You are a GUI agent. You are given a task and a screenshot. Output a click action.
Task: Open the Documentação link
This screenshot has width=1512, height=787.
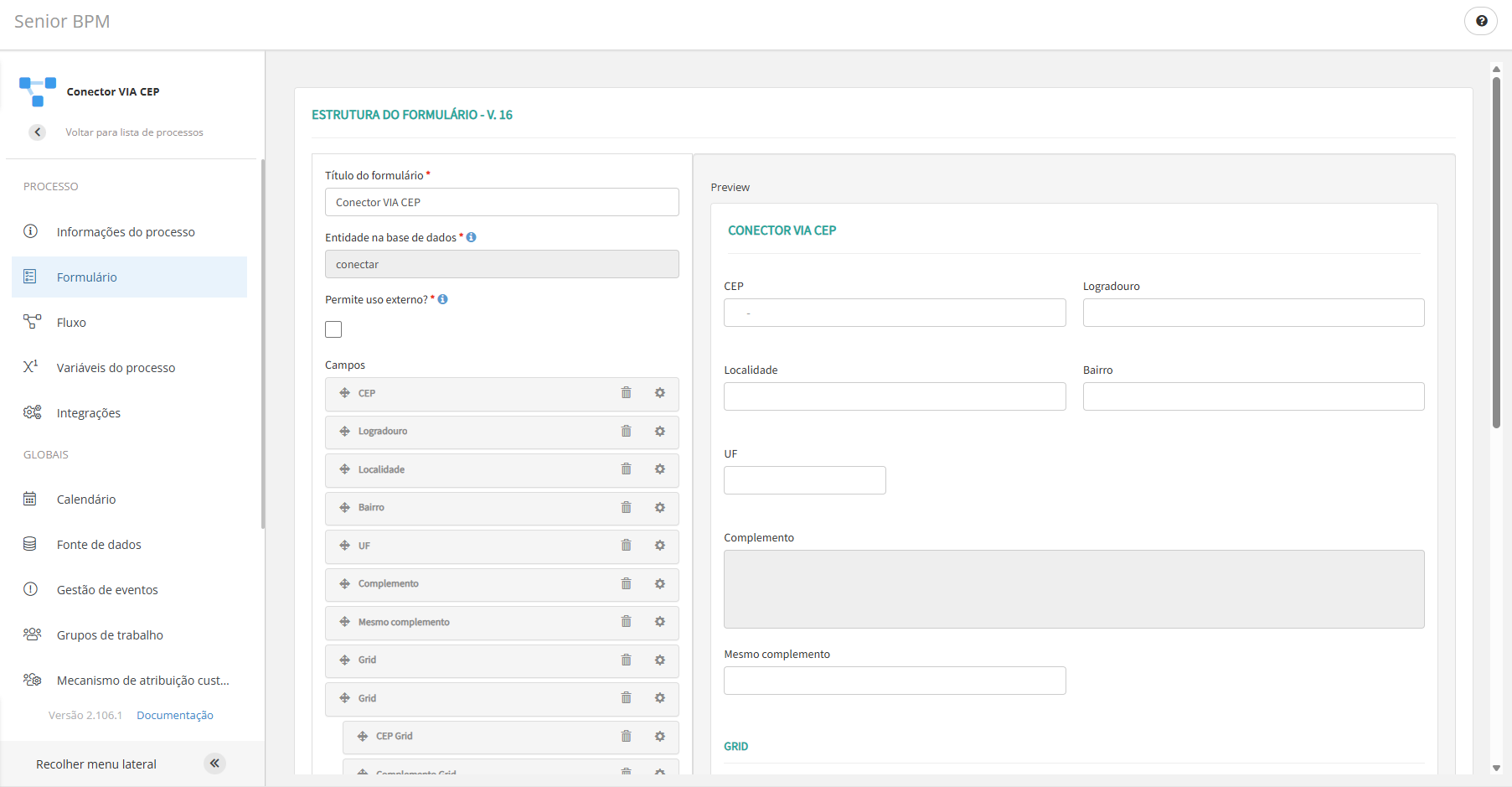tap(175, 716)
